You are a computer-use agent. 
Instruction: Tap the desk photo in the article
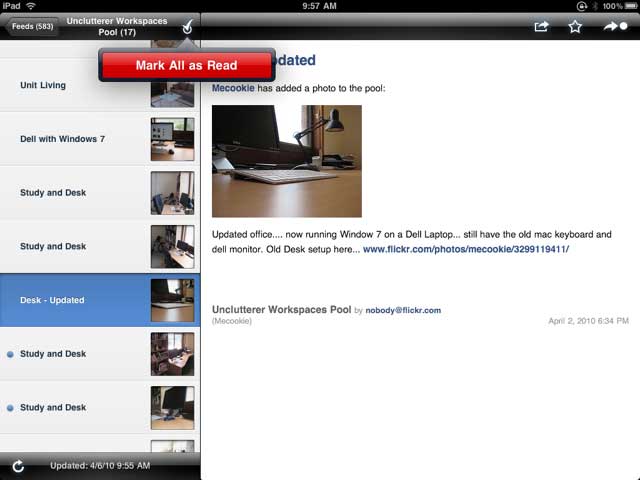287,161
